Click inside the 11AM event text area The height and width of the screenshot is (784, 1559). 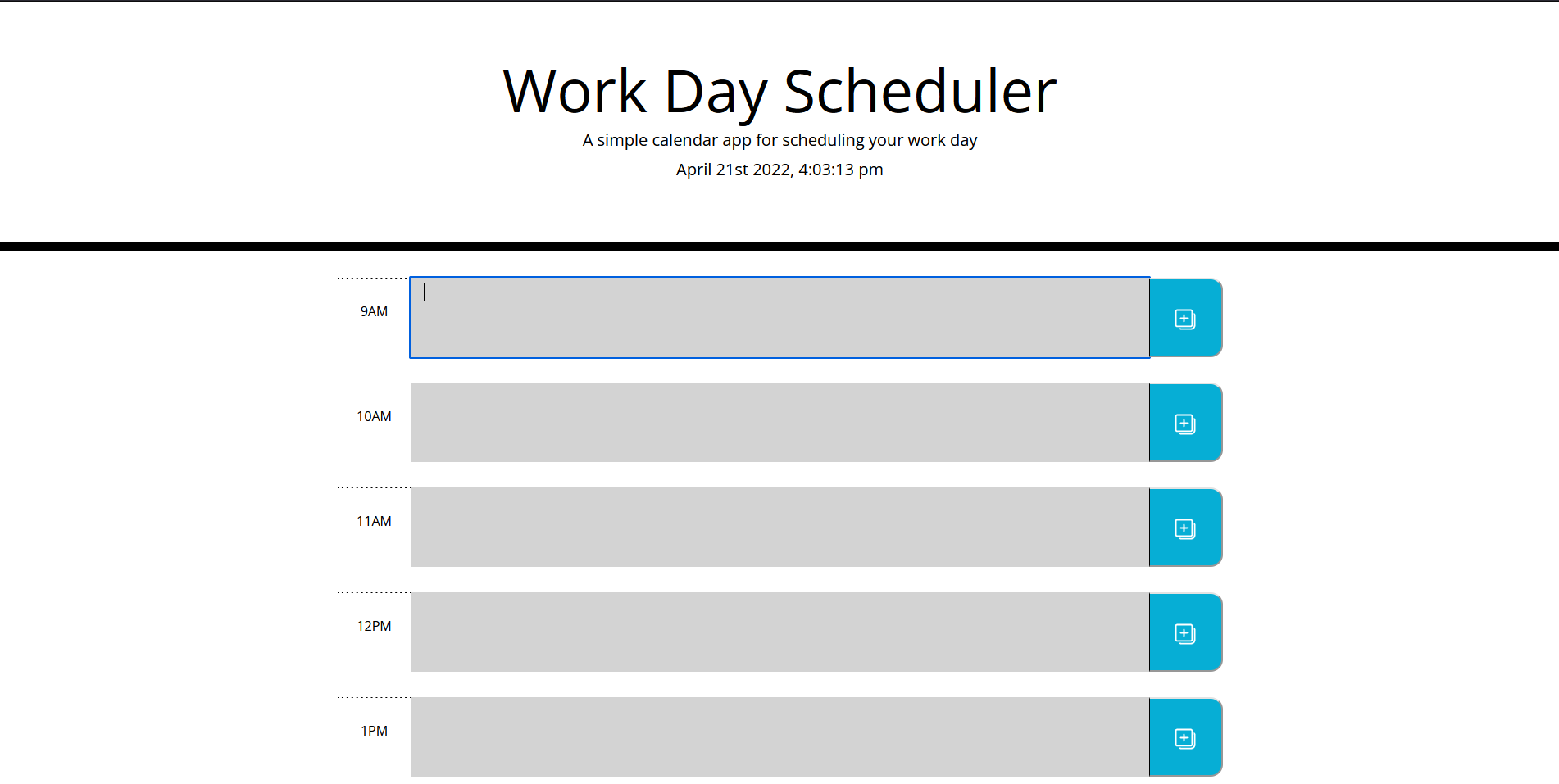click(x=779, y=528)
